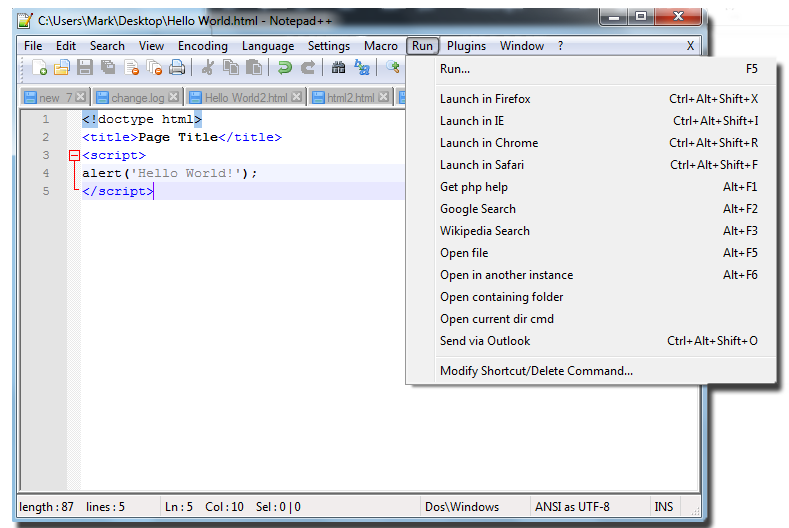Switch to the 'new 7' tab
The height and width of the screenshot is (528, 789).
pos(55,97)
